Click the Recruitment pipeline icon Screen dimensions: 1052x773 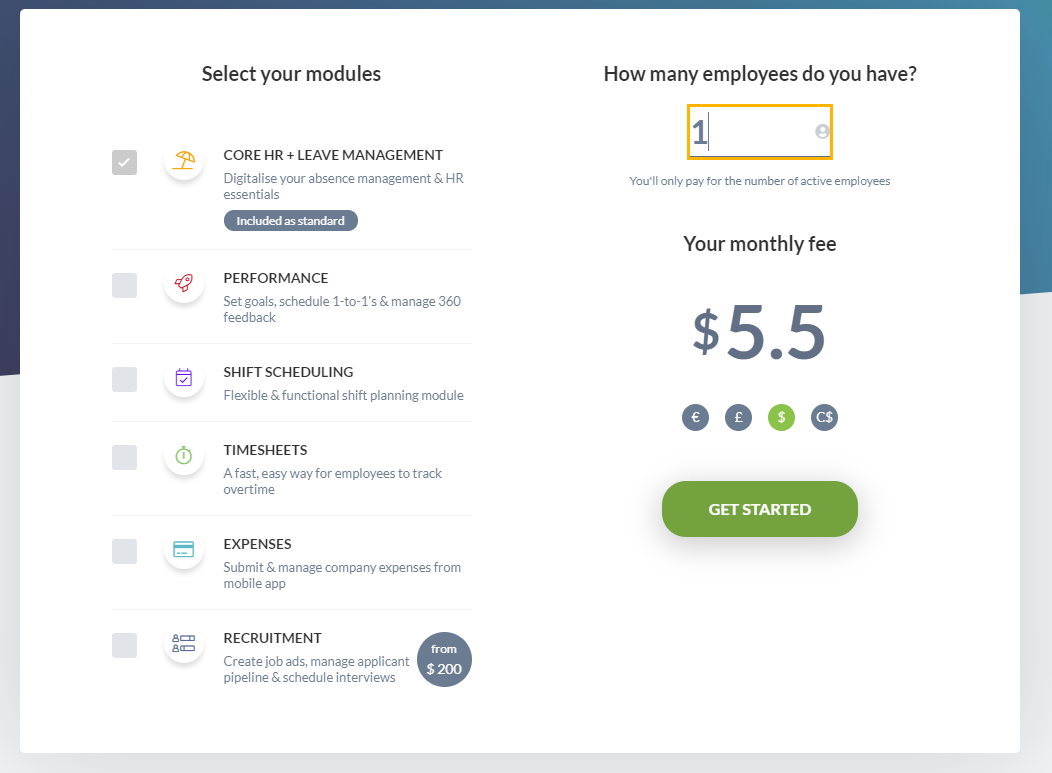pos(184,643)
